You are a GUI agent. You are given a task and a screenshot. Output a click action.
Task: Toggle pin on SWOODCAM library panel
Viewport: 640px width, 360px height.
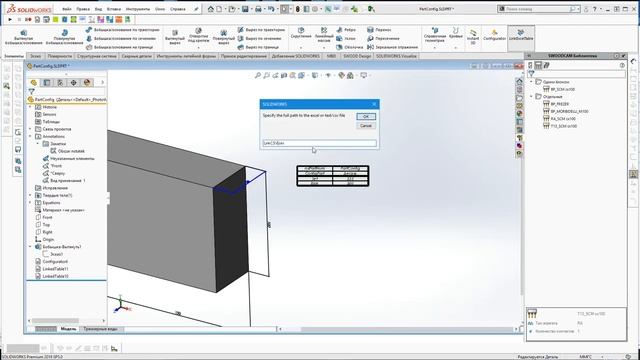[x=623, y=56]
